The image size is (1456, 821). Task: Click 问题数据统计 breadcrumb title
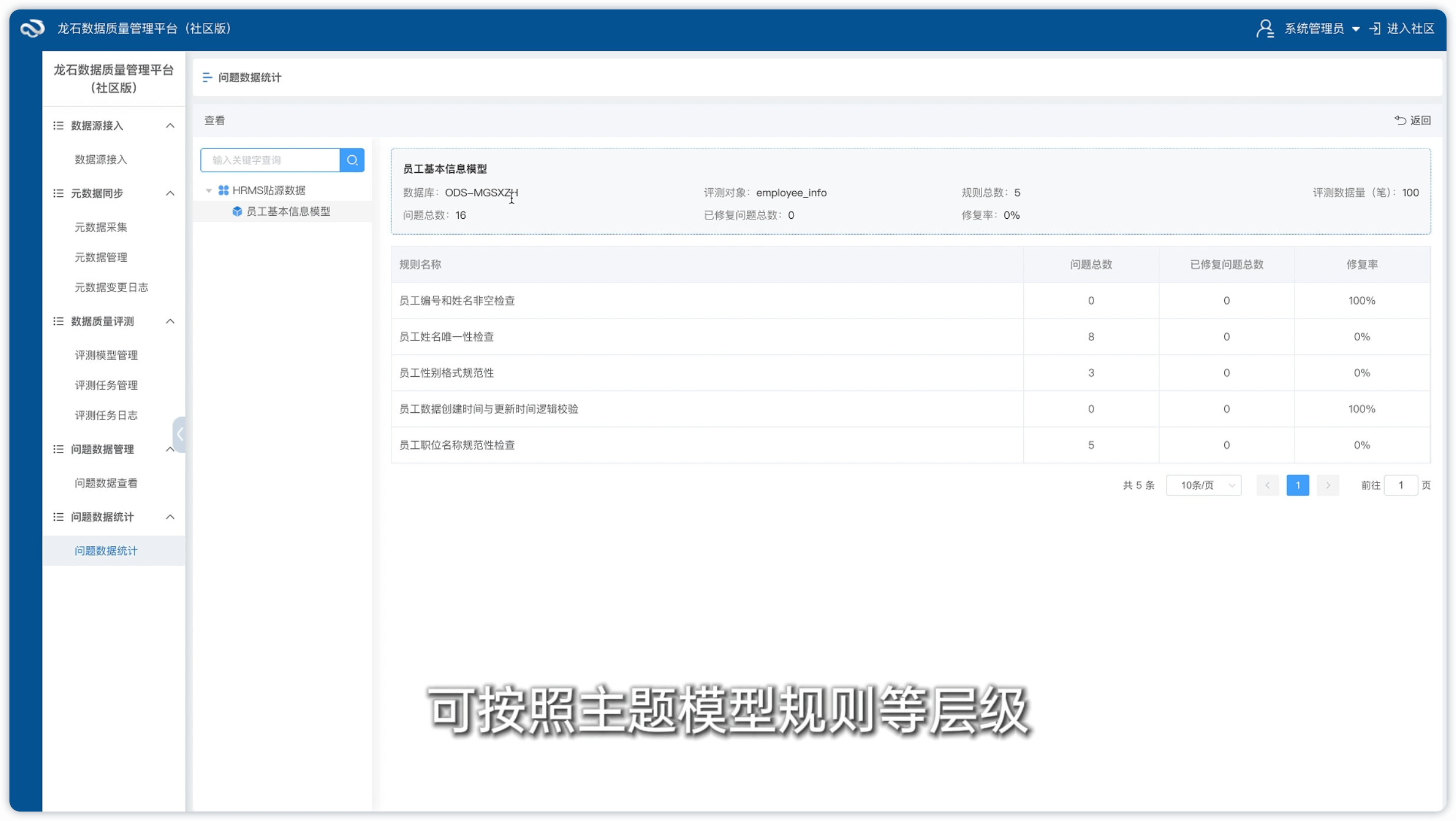249,77
